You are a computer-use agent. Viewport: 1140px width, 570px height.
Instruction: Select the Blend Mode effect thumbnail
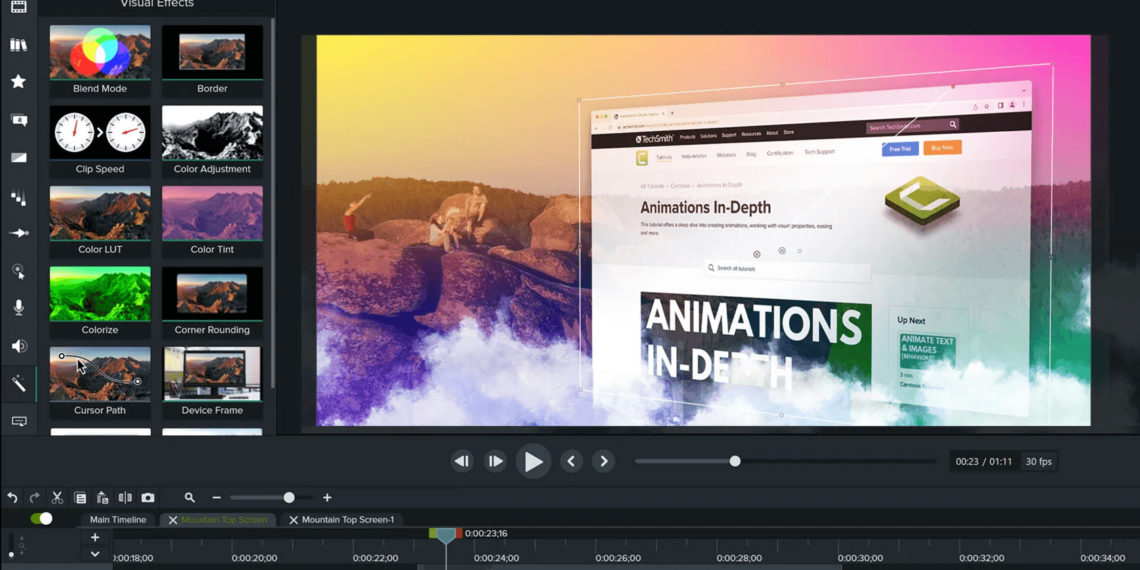pyautogui.click(x=100, y=62)
